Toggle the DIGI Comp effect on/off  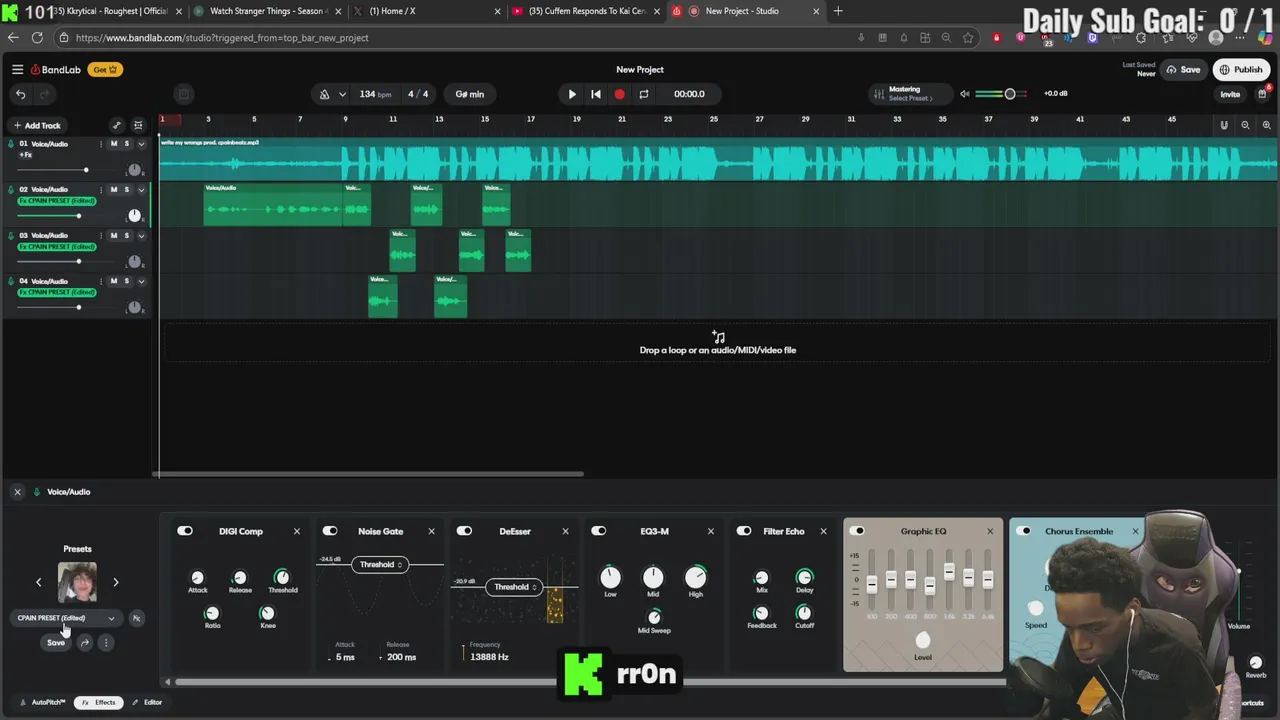coord(185,531)
